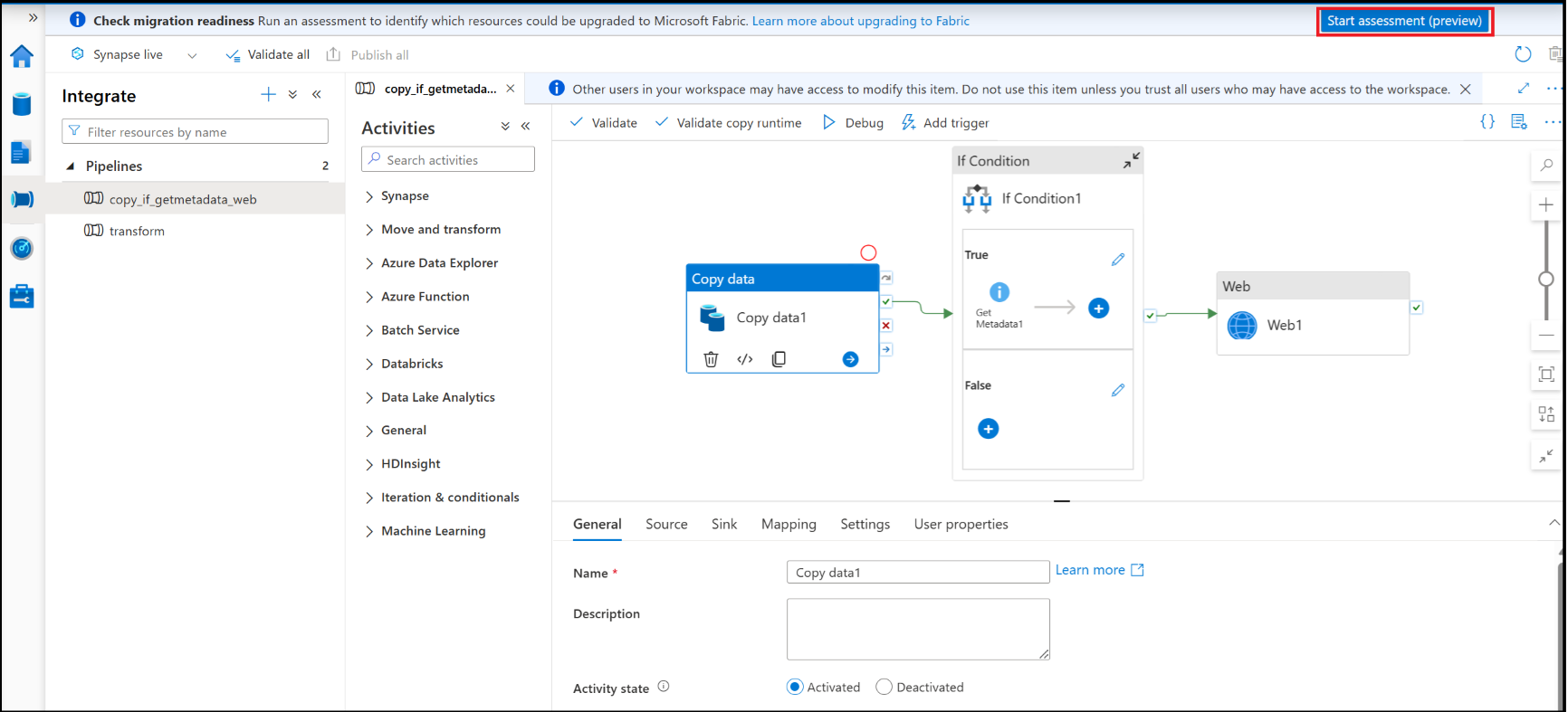
Task: Clone the Copy data1 activity
Action: point(779,359)
